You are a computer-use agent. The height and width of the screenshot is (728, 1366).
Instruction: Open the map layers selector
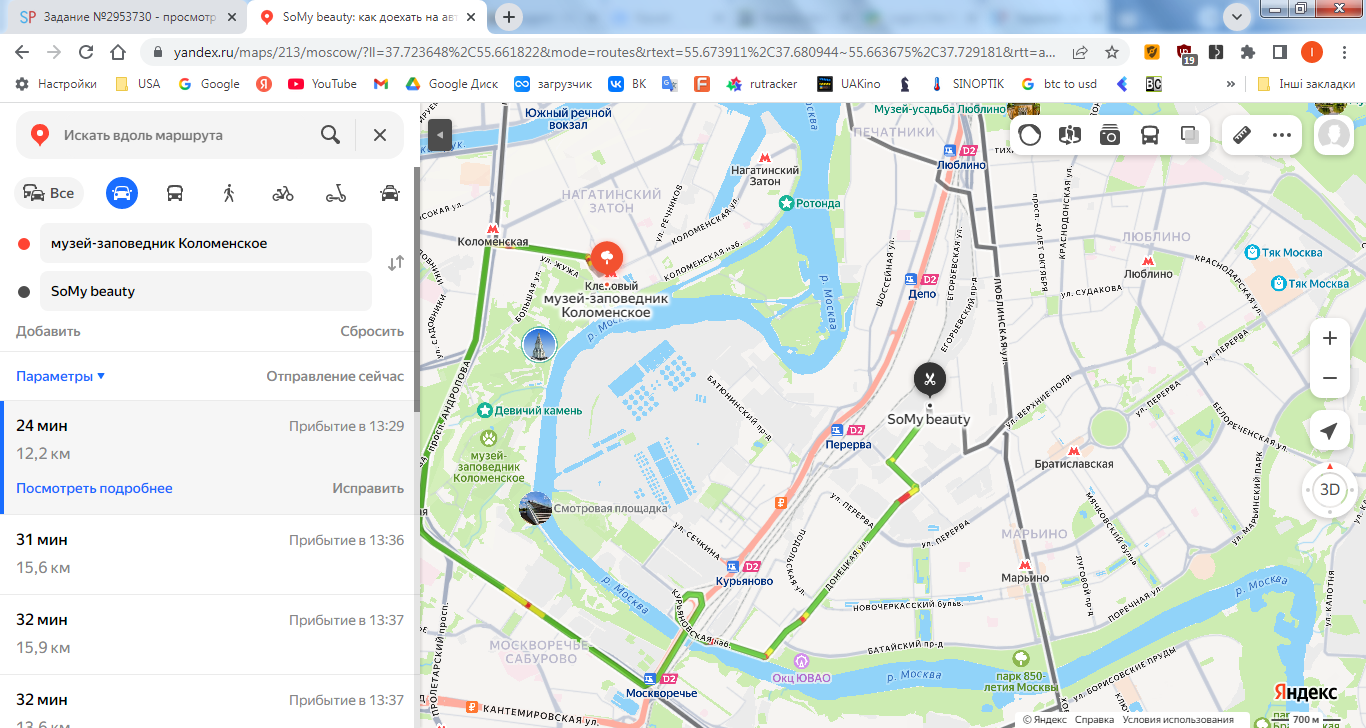(x=1190, y=135)
